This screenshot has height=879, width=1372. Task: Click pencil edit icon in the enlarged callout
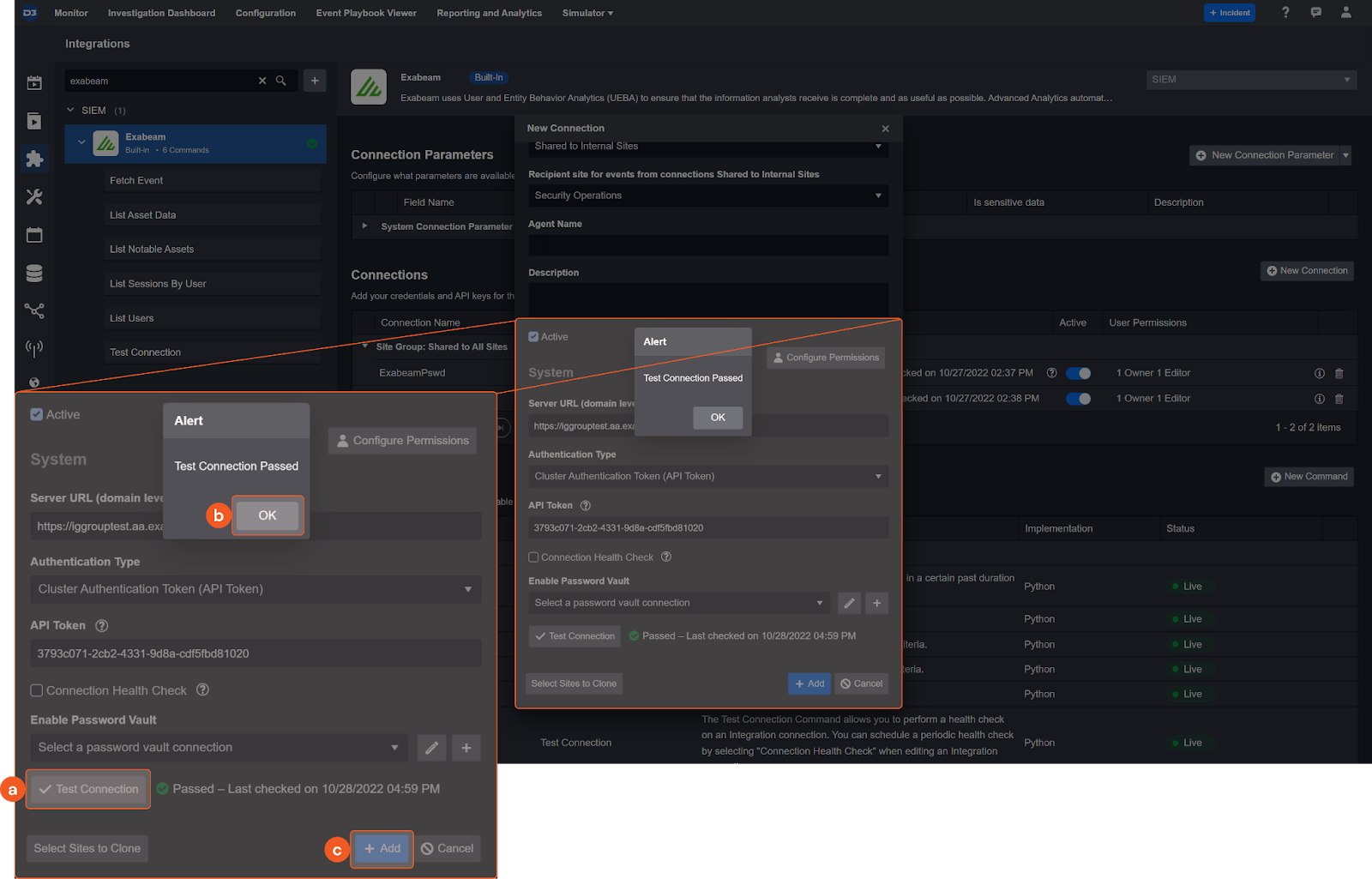tap(432, 748)
